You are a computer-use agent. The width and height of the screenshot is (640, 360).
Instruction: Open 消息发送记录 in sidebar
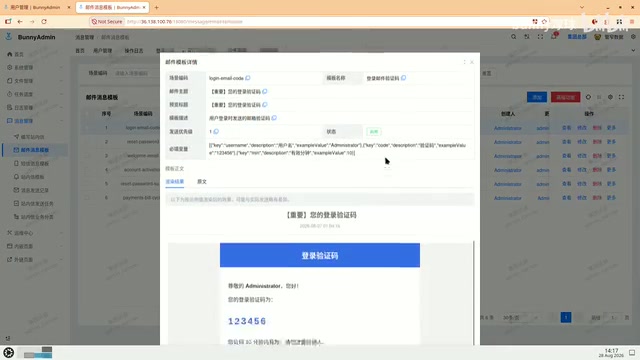[x=35, y=190]
